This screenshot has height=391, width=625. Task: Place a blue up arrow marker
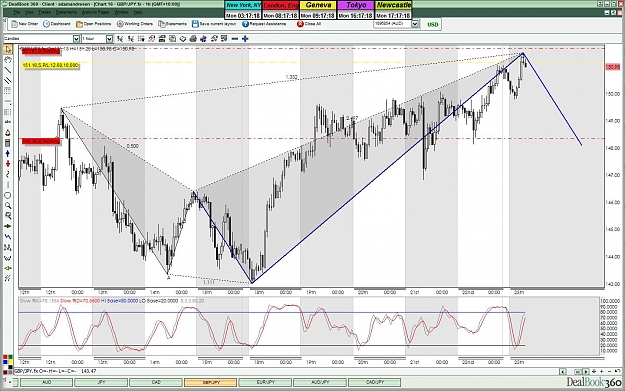pos(8,153)
